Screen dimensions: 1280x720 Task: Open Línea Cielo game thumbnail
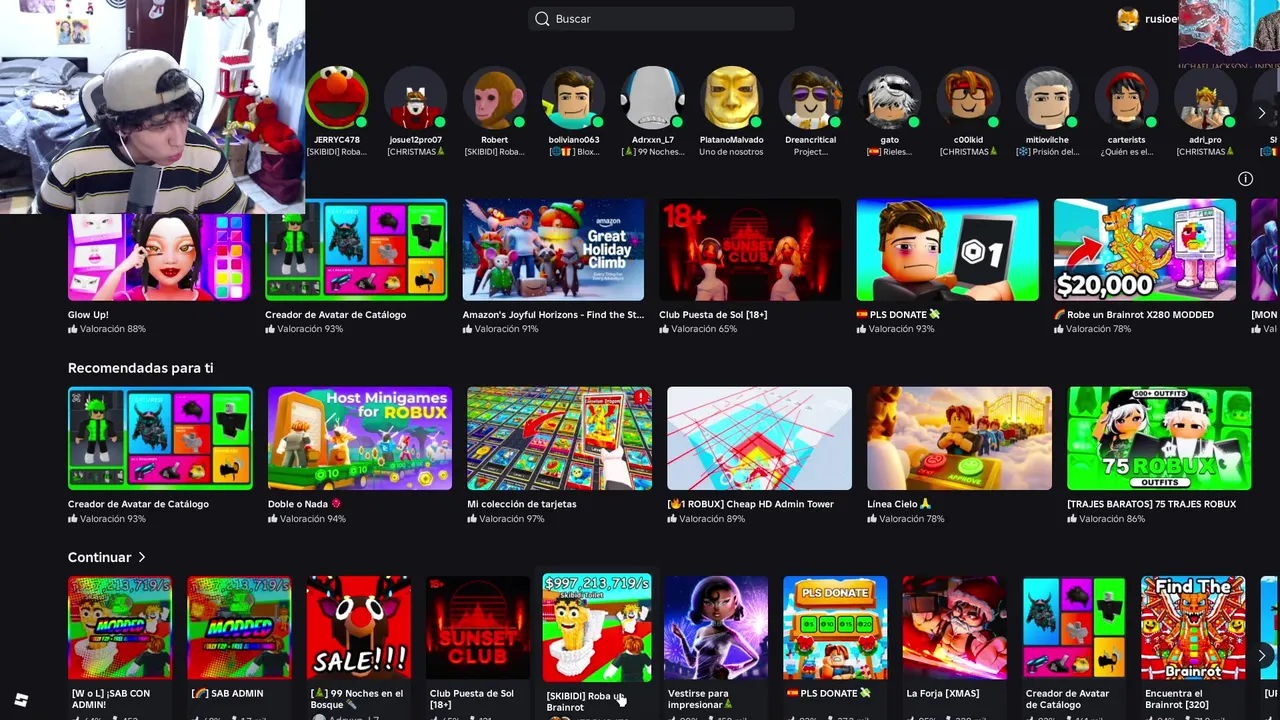pos(959,438)
